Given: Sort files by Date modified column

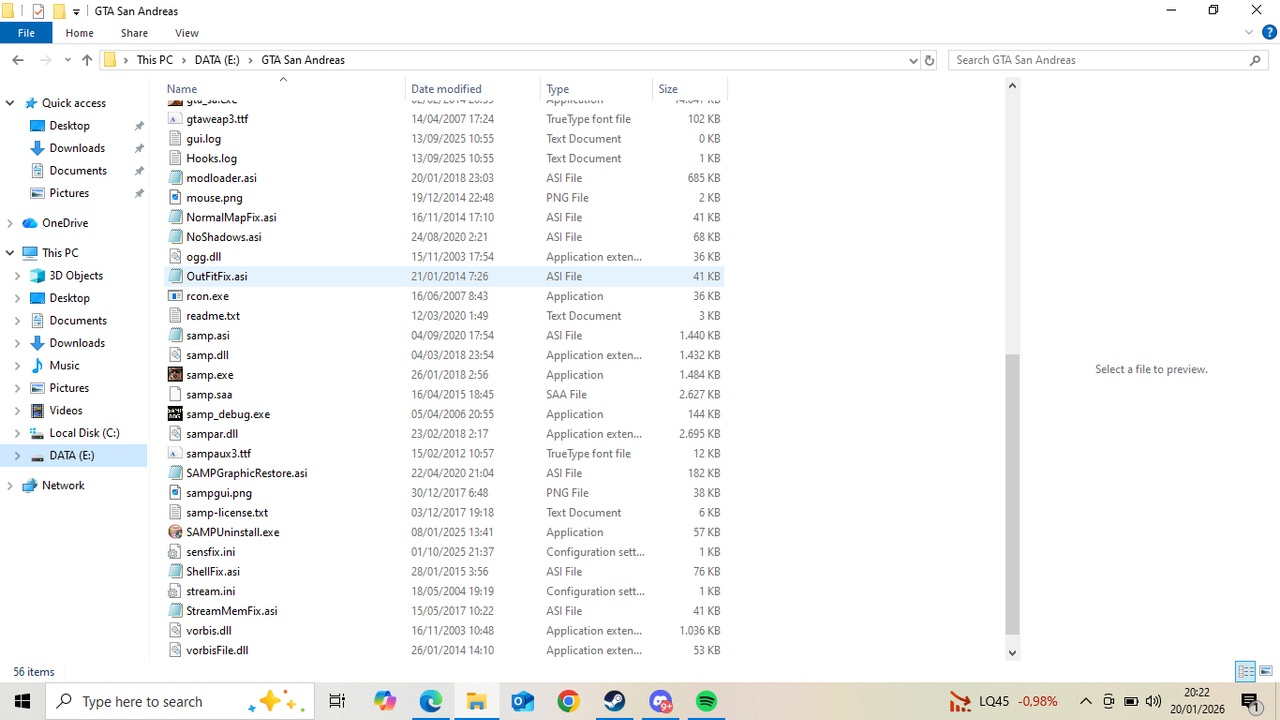Looking at the screenshot, I should (x=473, y=89).
